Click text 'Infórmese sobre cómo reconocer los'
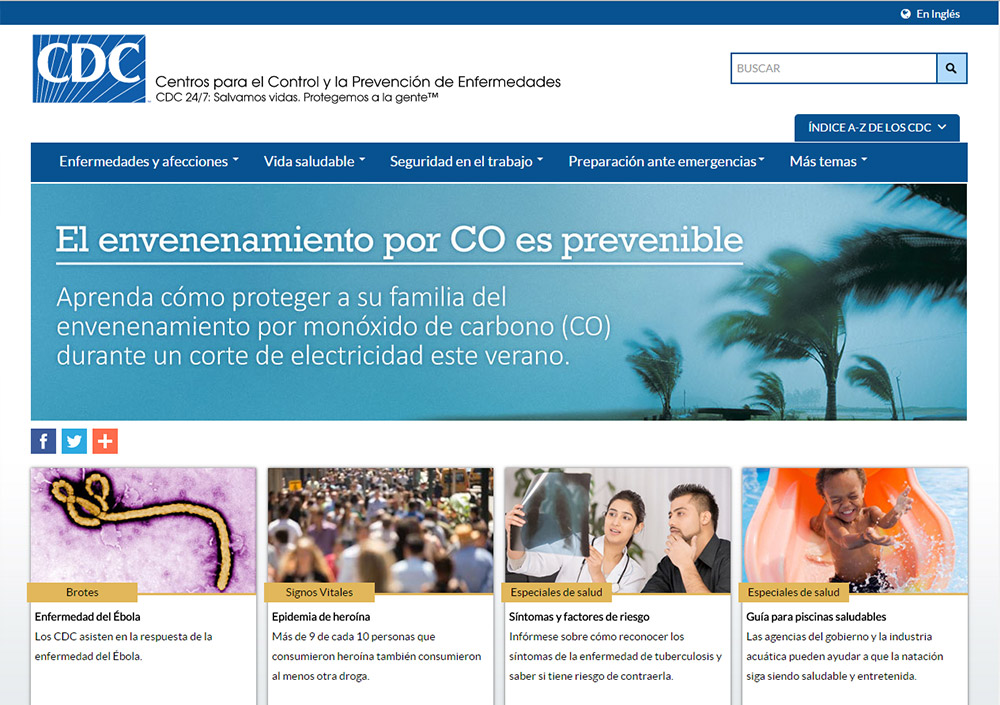 (x=596, y=637)
